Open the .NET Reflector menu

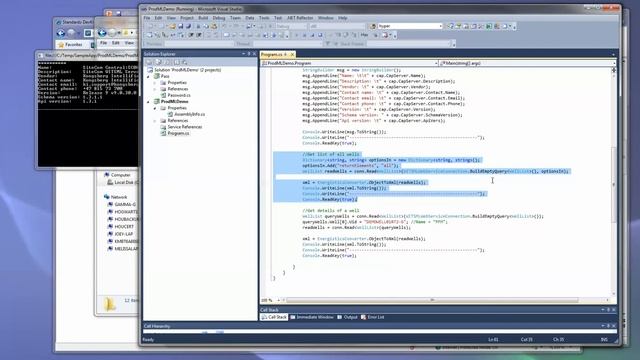(x=300, y=18)
